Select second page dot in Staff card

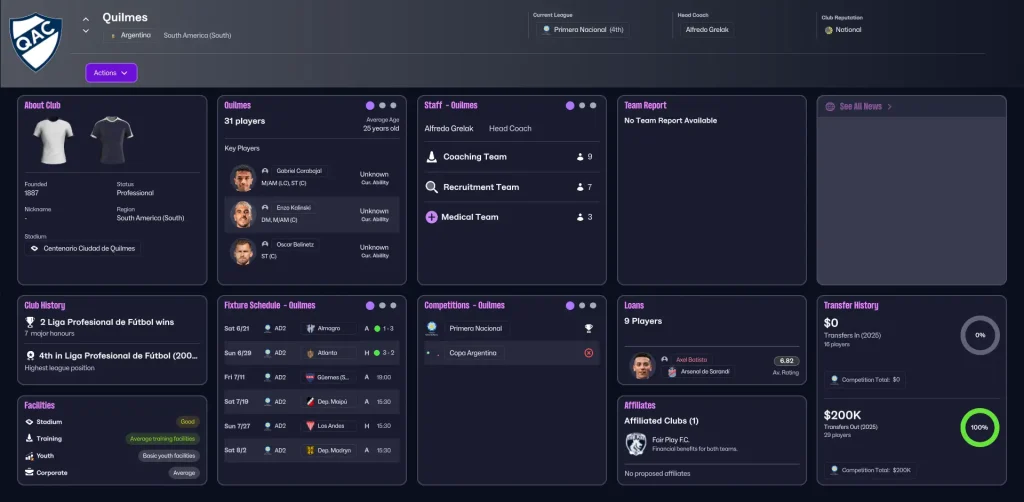coord(583,106)
